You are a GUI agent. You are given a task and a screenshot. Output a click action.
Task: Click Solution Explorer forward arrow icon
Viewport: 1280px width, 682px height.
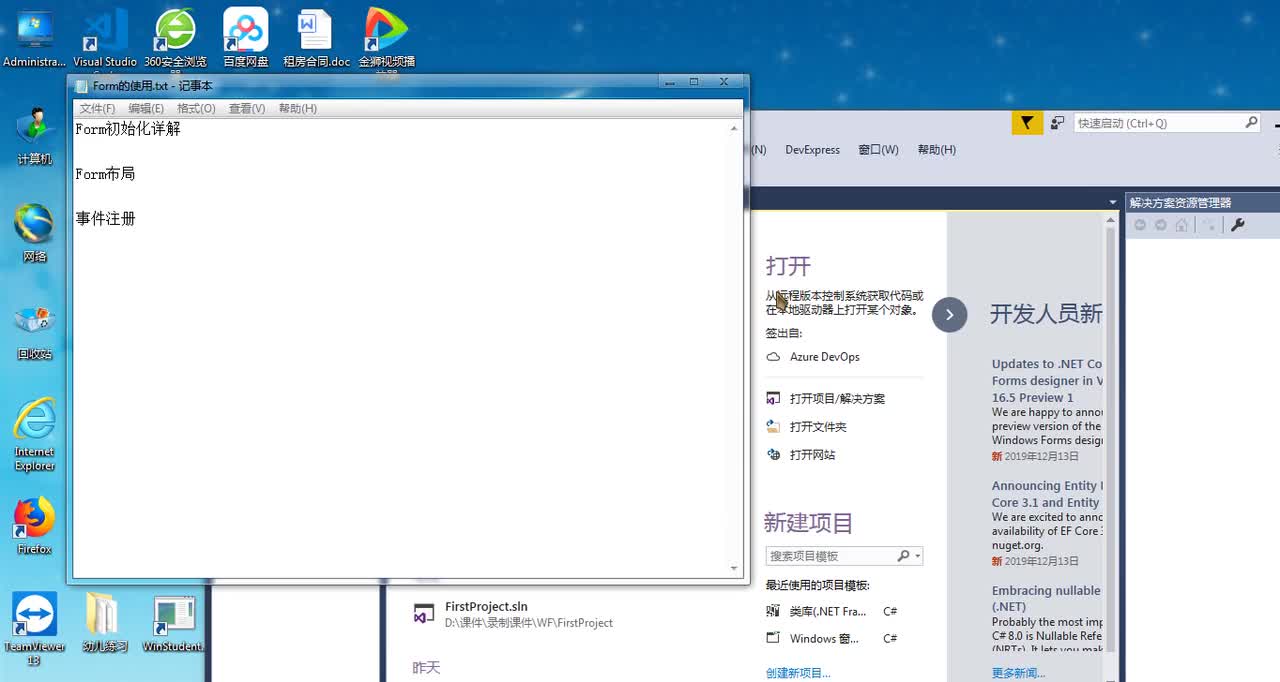1161,225
